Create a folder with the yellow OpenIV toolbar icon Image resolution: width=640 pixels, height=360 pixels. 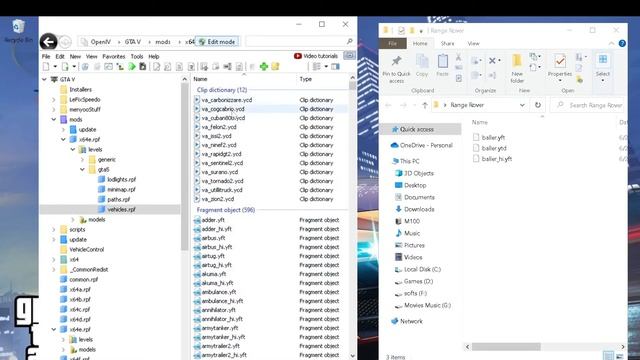(x=276, y=67)
